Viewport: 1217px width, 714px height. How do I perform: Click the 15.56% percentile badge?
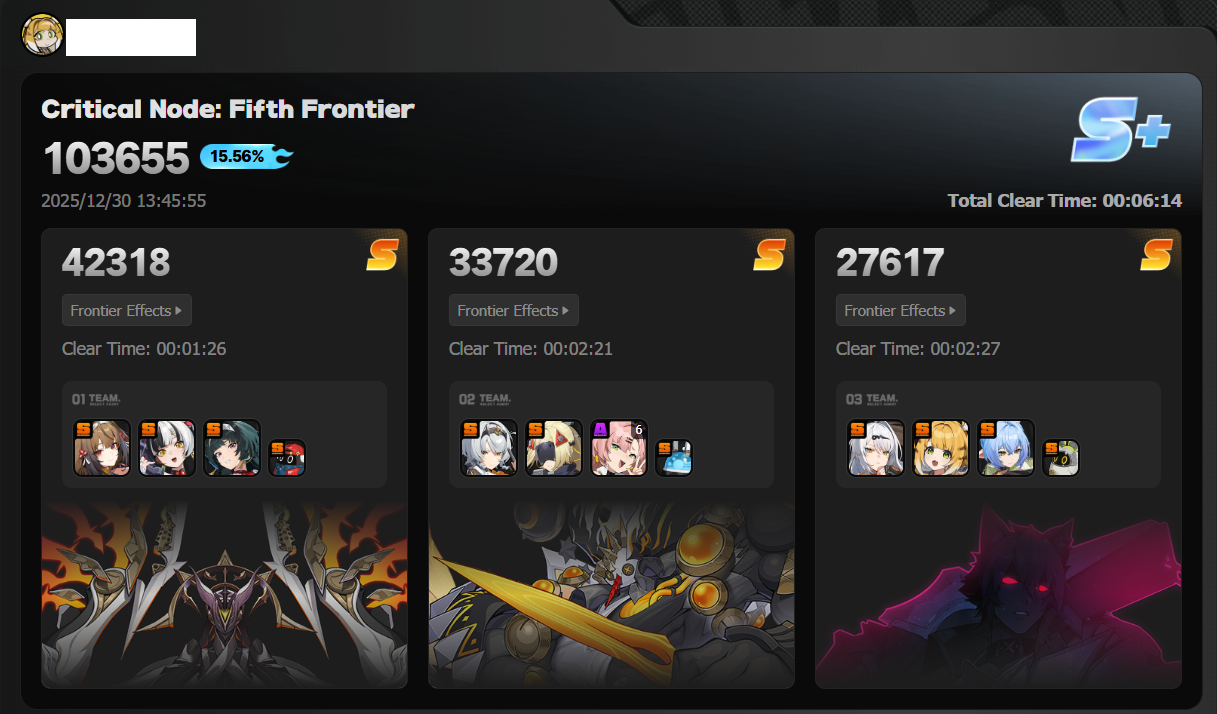[x=246, y=156]
